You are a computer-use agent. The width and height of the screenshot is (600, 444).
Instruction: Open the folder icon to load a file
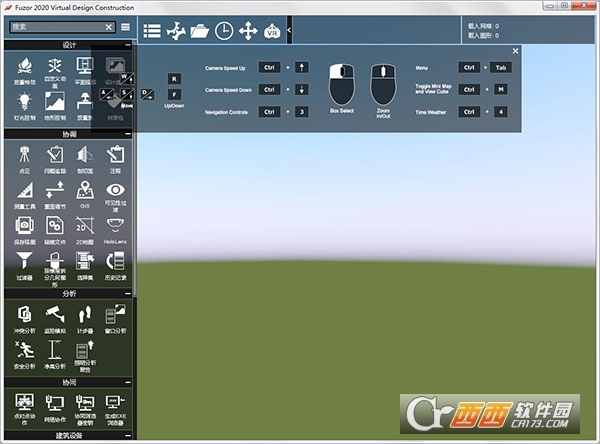point(200,31)
